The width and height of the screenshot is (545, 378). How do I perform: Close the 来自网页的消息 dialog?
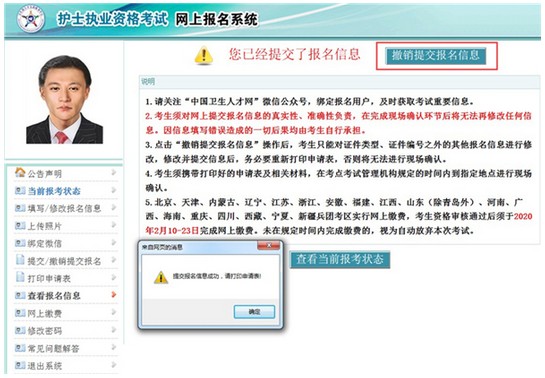268,246
